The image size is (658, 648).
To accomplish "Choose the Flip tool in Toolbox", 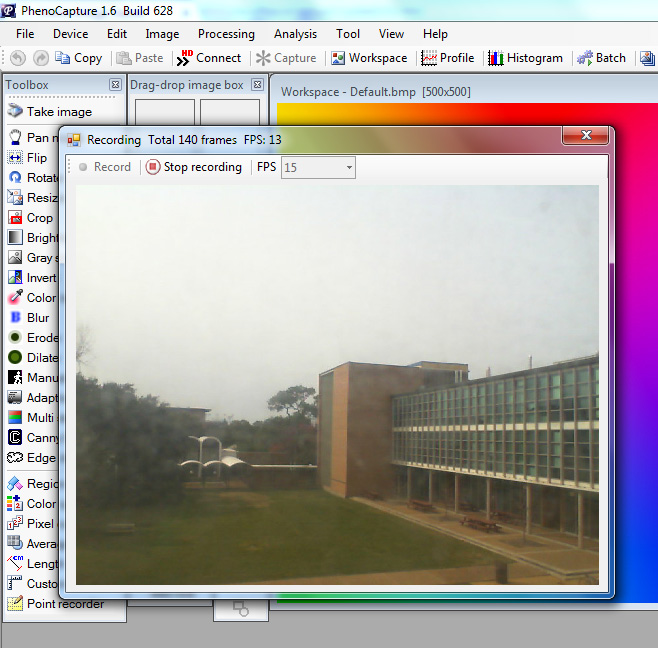I will [x=28, y=158].
